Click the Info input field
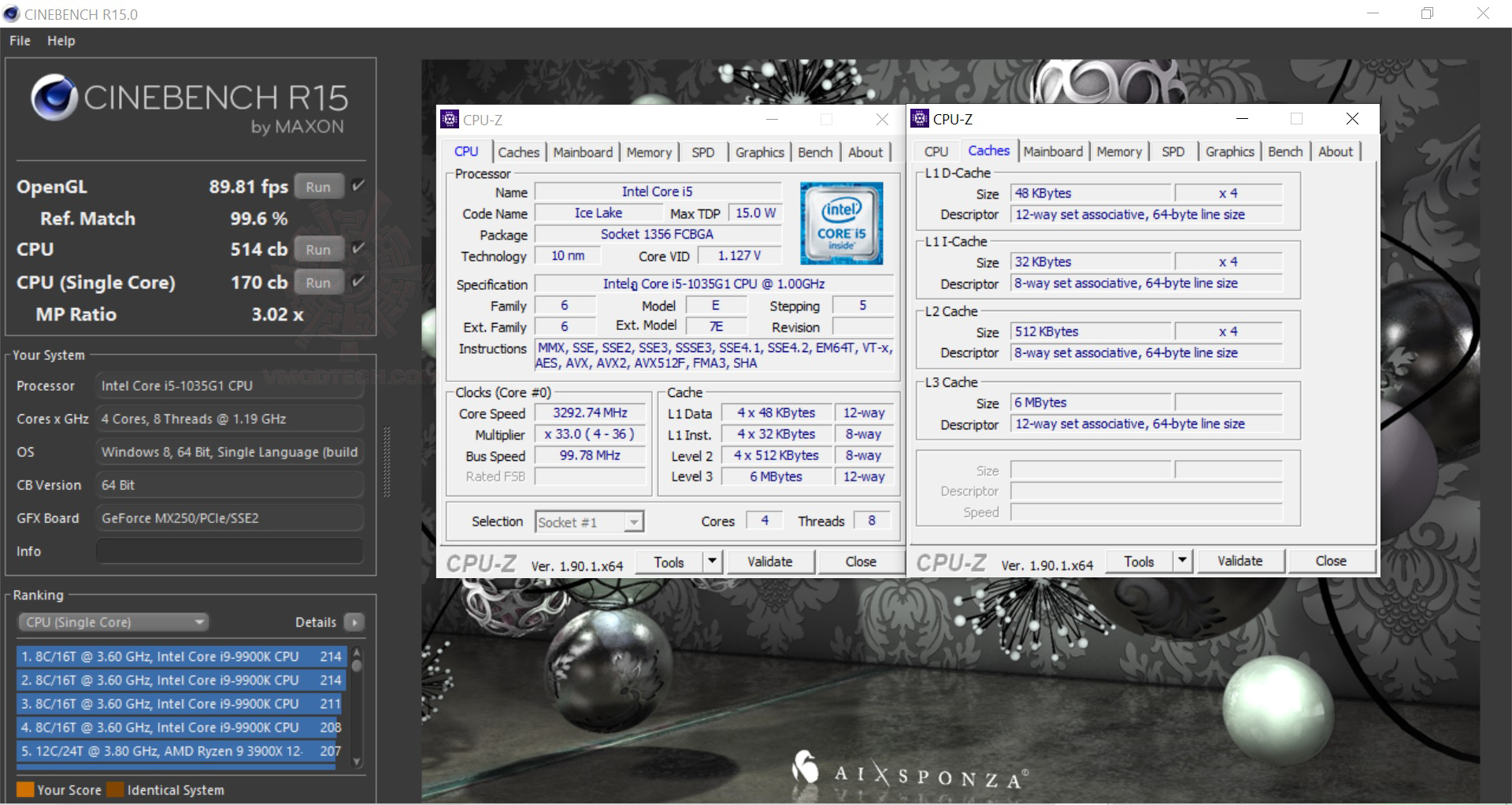The width and height of the screenshot is (1512, 805). [229, 551]
